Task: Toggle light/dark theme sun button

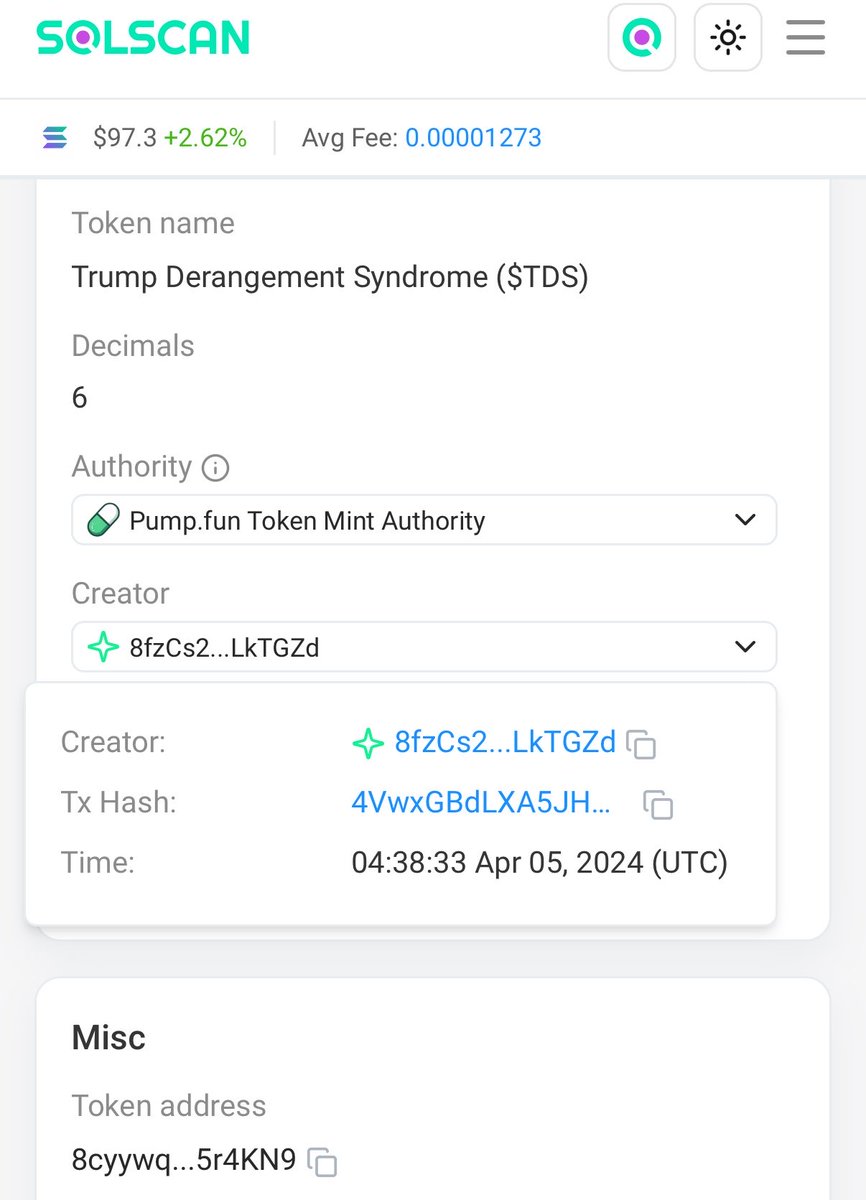Action: (728, 38)
